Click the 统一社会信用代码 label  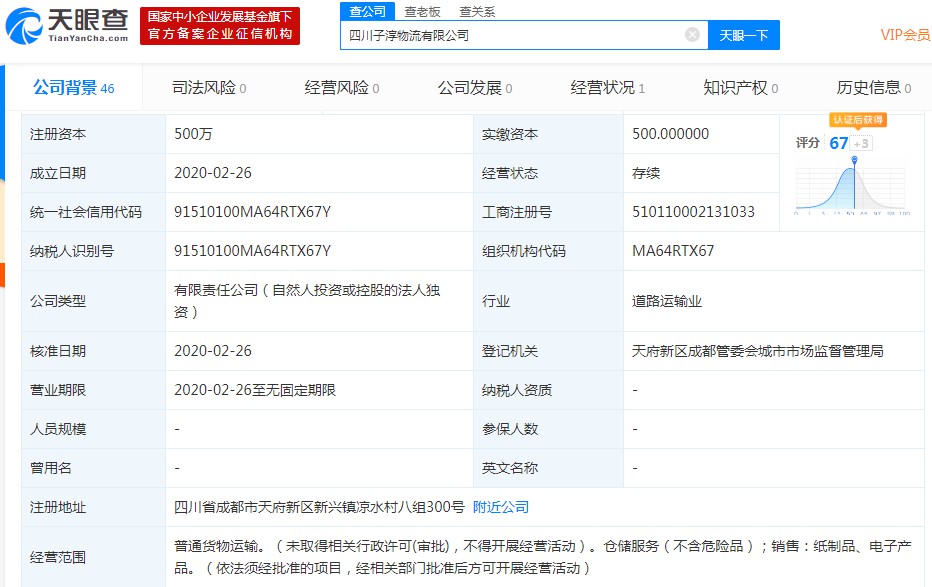click(86, 212)
